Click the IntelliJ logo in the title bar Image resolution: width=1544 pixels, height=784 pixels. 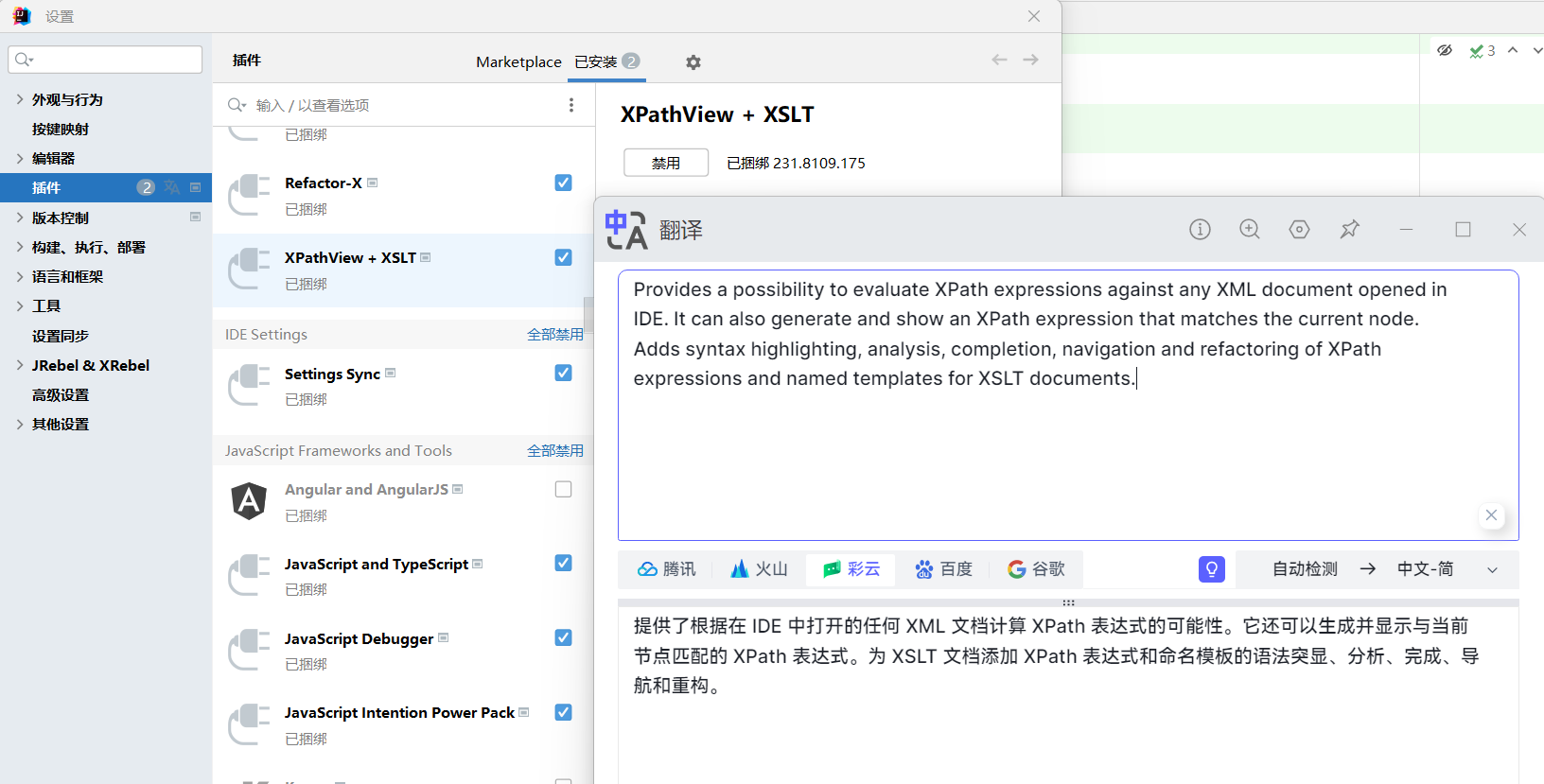click(22, 16)
